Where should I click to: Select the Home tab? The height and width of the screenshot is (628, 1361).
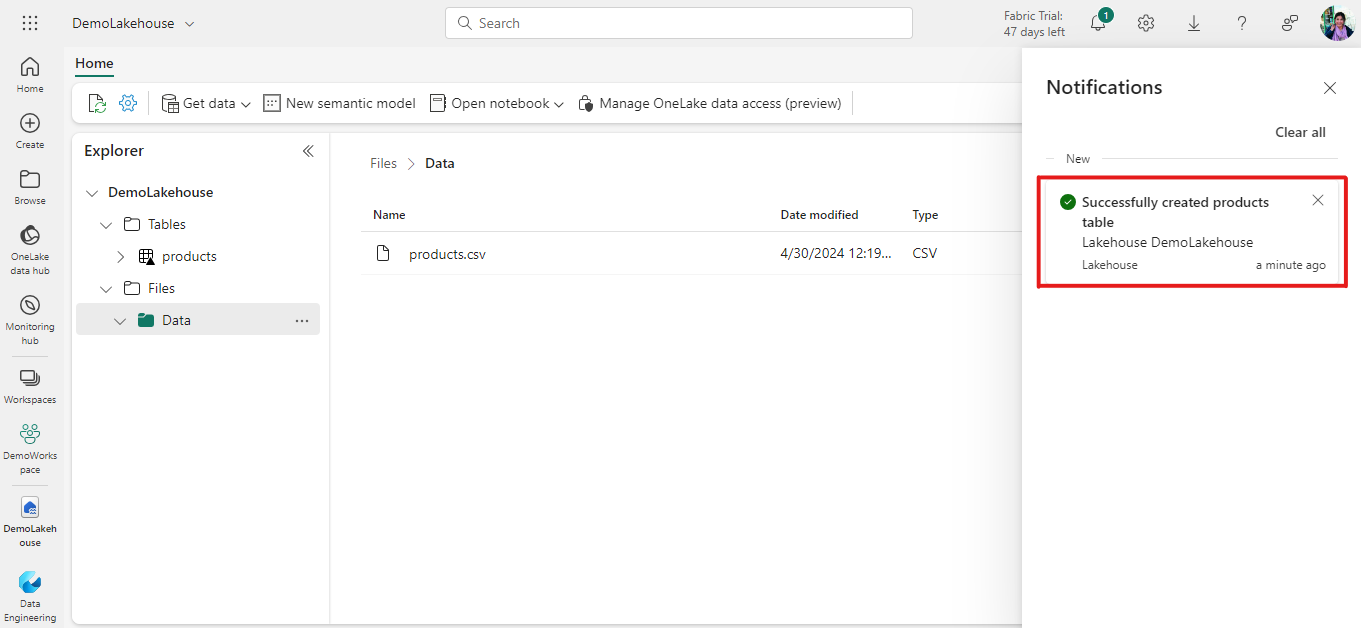(x=94, y=63)
